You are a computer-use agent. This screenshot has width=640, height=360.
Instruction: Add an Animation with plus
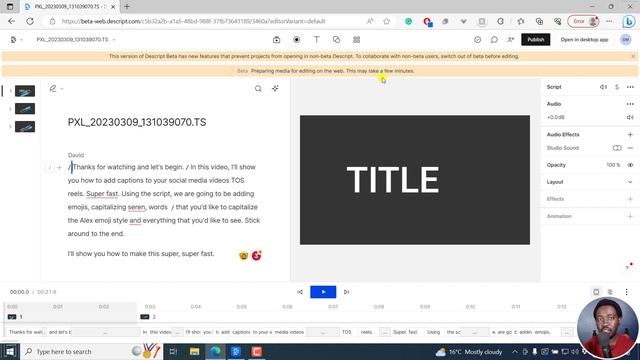(630, 216)
